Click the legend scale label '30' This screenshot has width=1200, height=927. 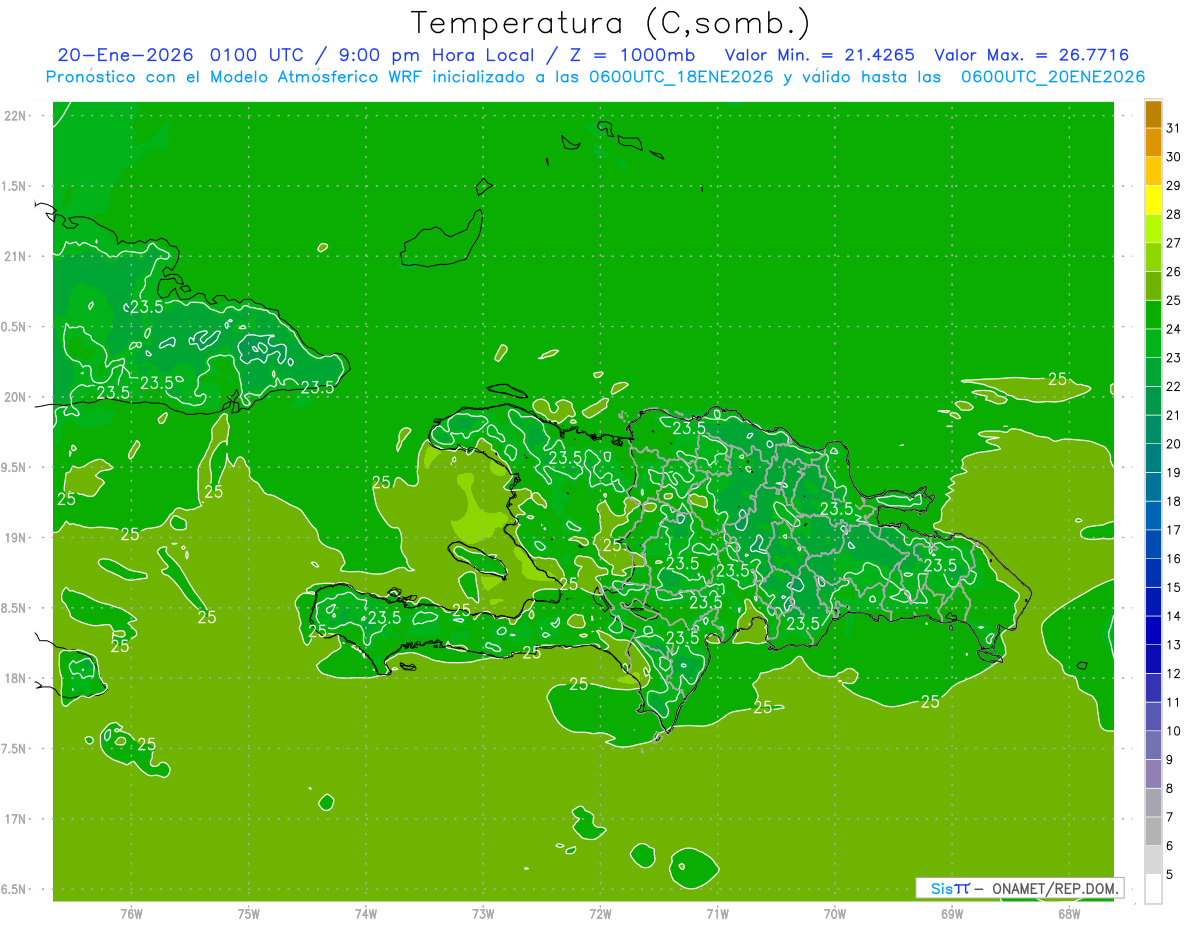[x=1173, y=157]
